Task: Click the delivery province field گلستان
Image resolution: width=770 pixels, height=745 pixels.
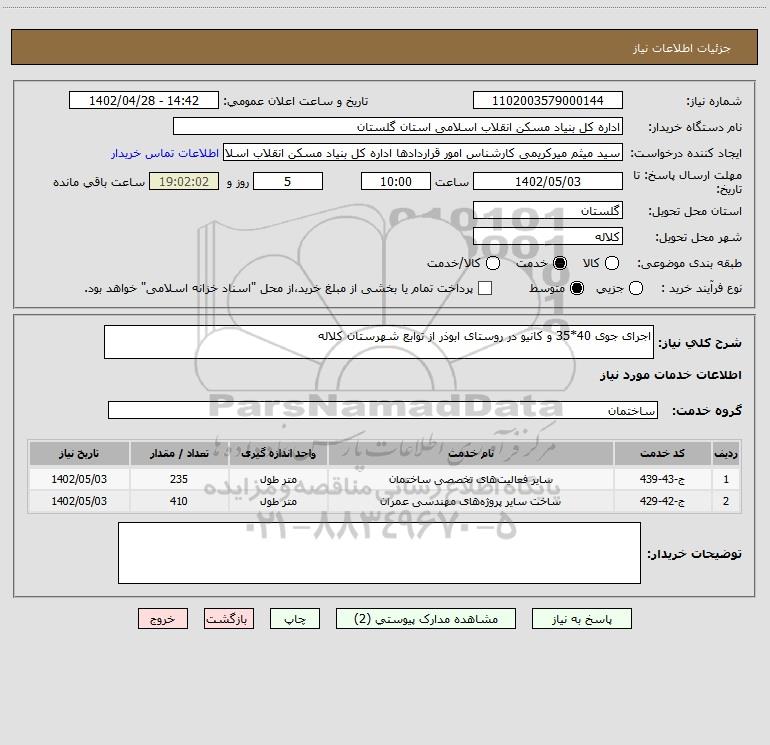Action: click(x=548, y=211)
